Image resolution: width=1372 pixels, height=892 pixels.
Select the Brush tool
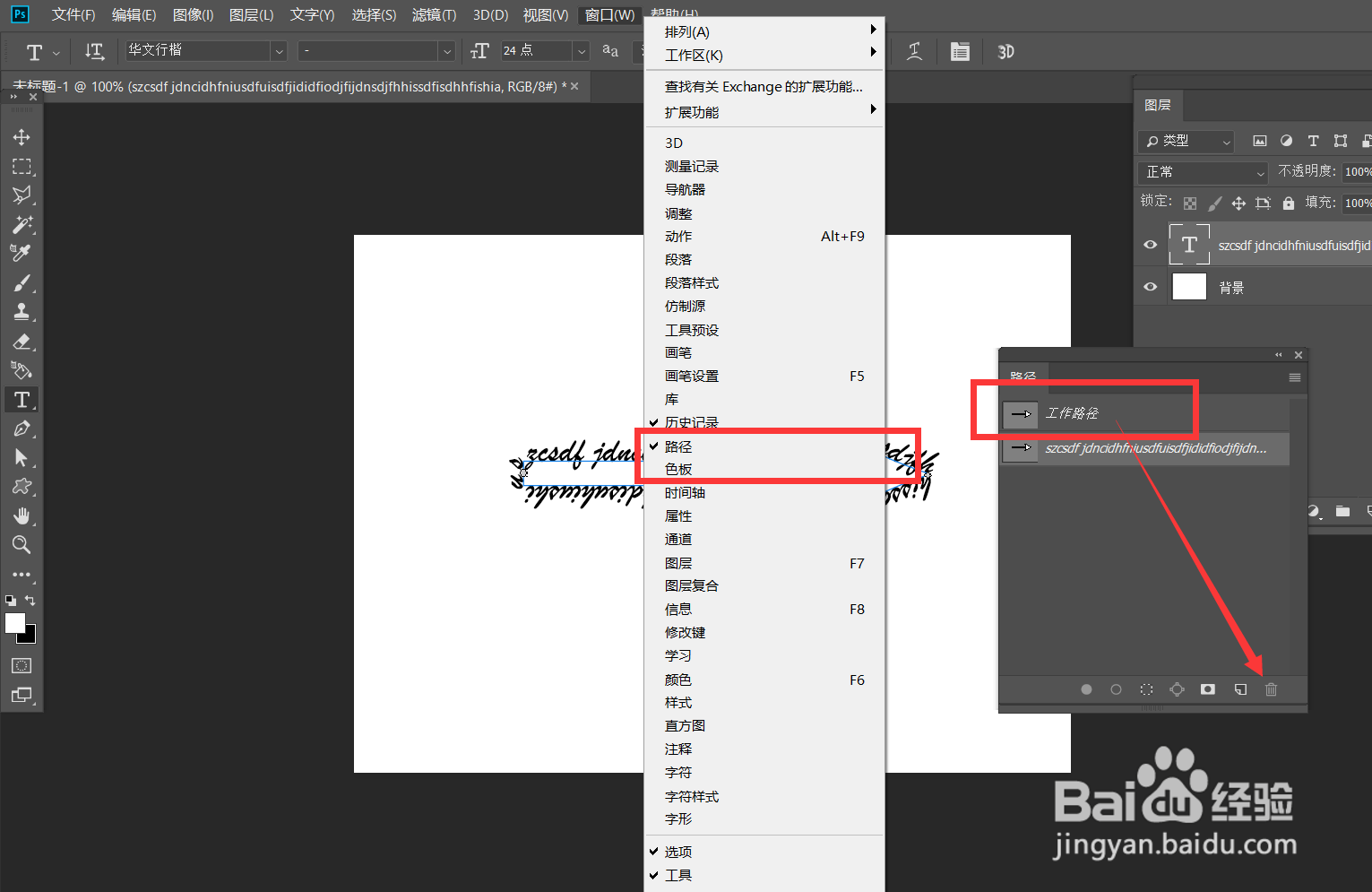click(22, 282)
